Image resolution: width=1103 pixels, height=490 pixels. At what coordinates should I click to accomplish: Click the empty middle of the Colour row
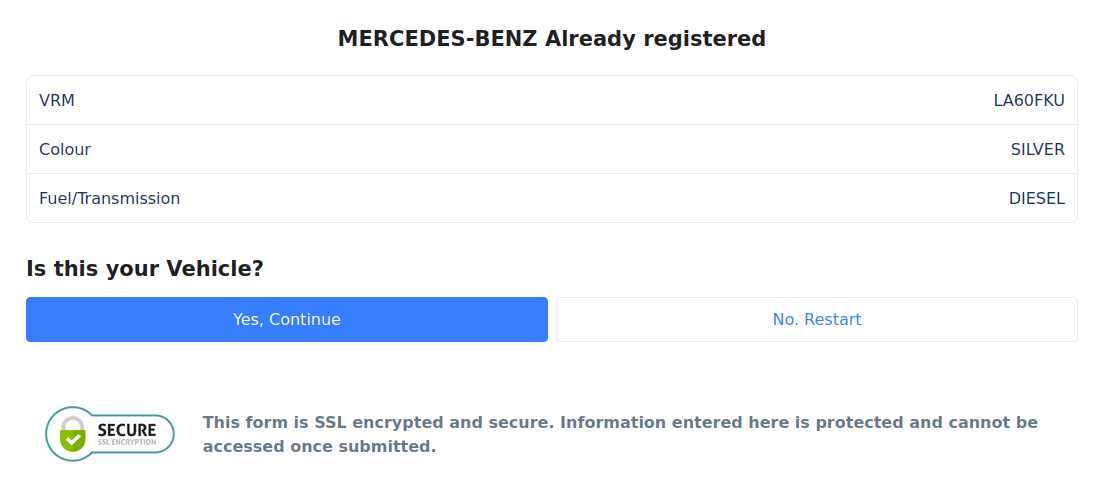[552, 150]
